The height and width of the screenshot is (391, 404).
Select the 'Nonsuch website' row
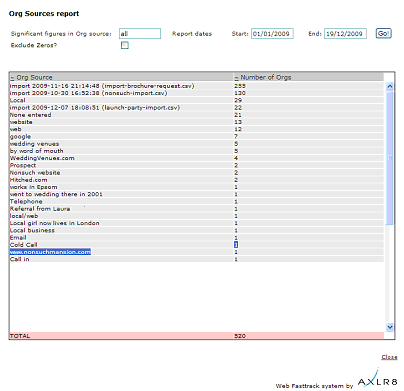[197, 173]
